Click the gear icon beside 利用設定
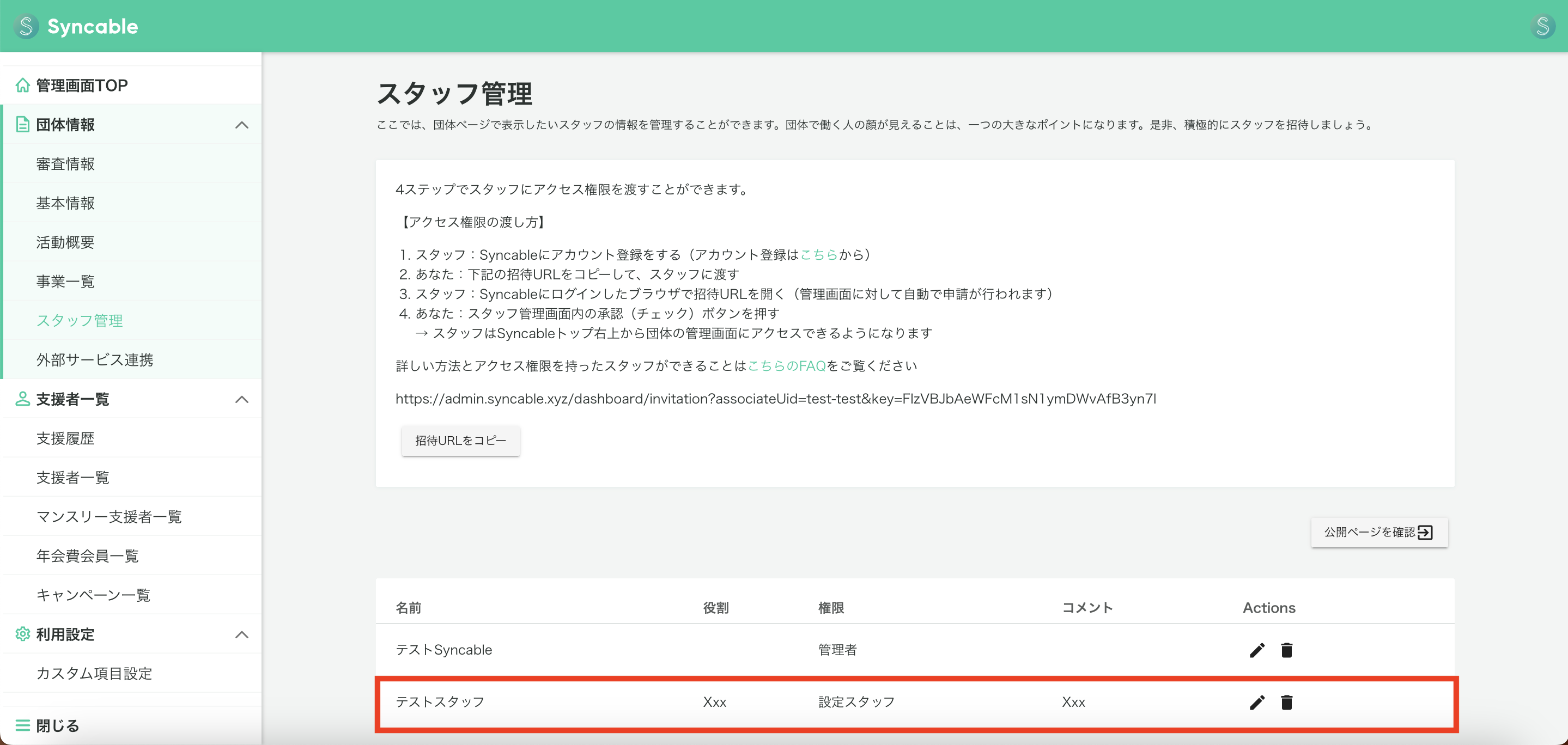 point(23,634)
